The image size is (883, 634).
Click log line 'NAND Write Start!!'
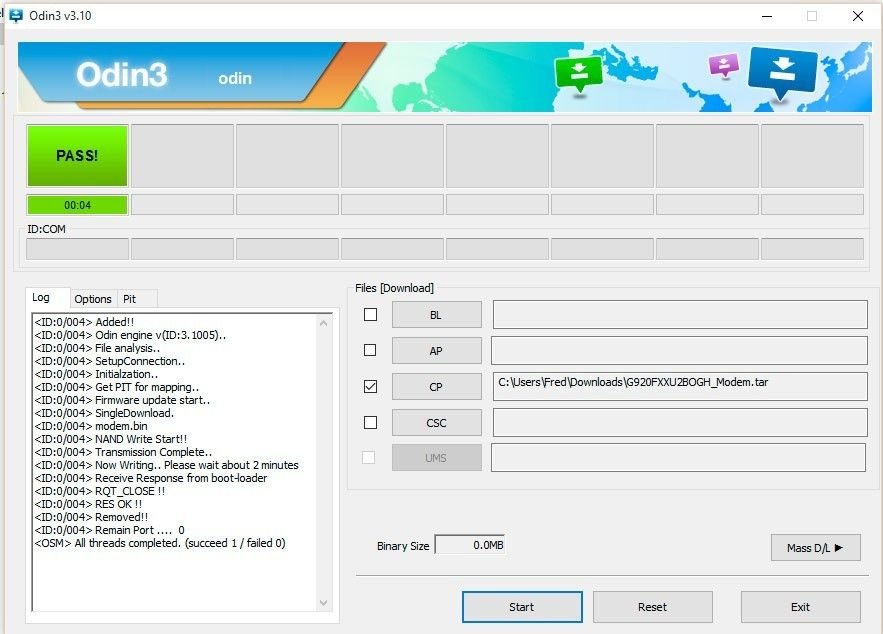(x=111, y=439)
